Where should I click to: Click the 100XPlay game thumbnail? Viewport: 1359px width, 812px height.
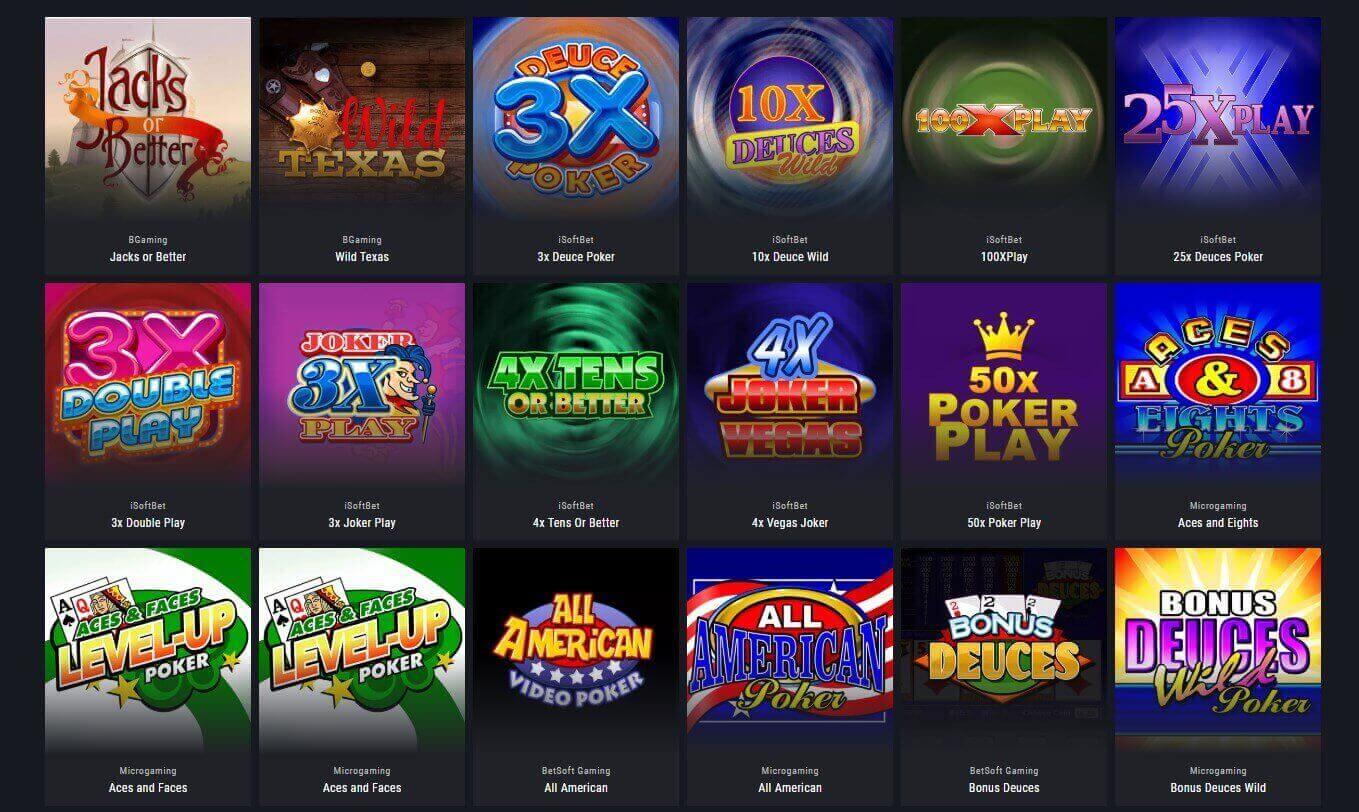point(1004,120)
